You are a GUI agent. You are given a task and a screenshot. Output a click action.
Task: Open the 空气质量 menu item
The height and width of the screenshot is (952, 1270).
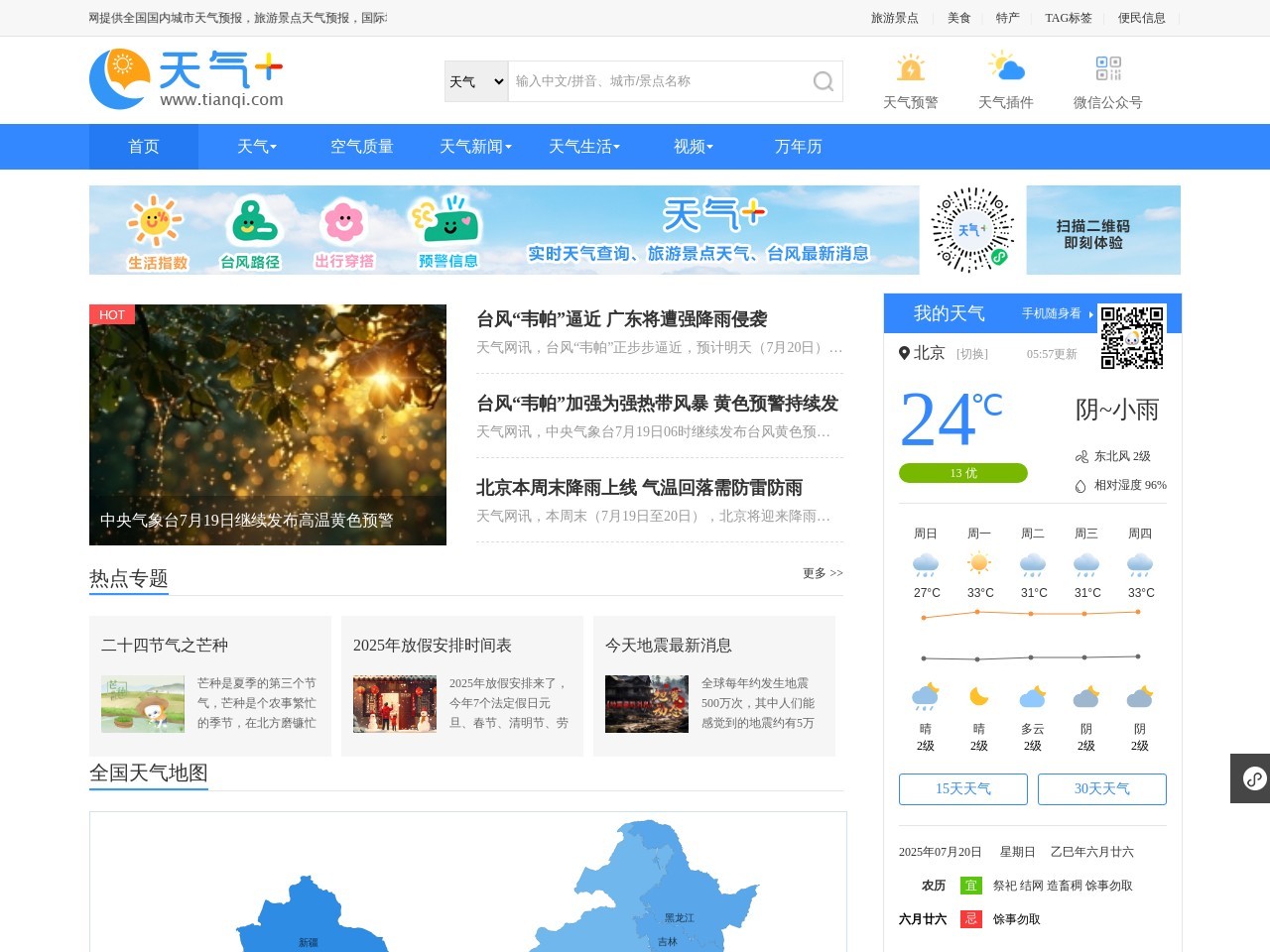(361, 147)
